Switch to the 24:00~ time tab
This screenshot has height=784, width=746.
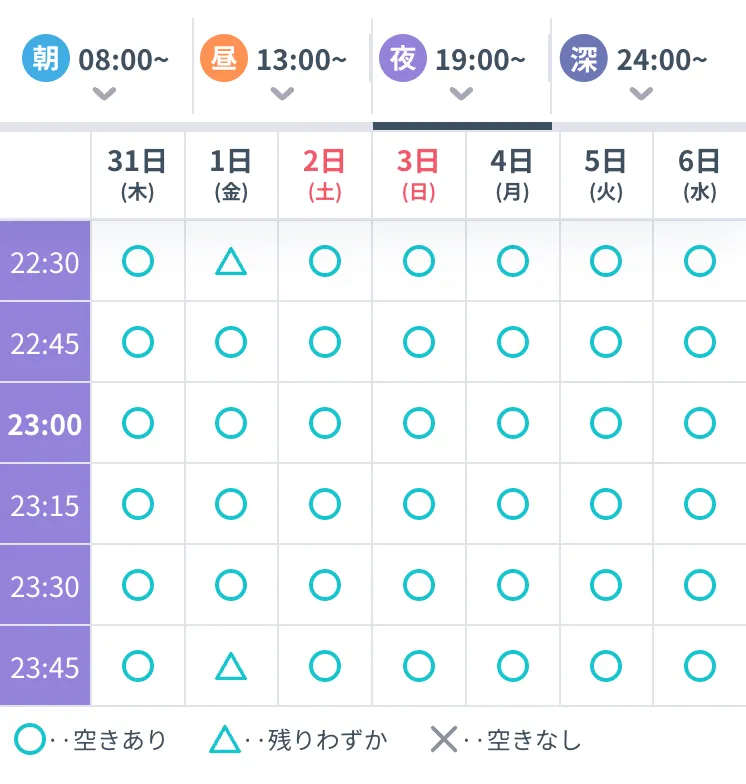pyautogui.click(x=649, y=66)
